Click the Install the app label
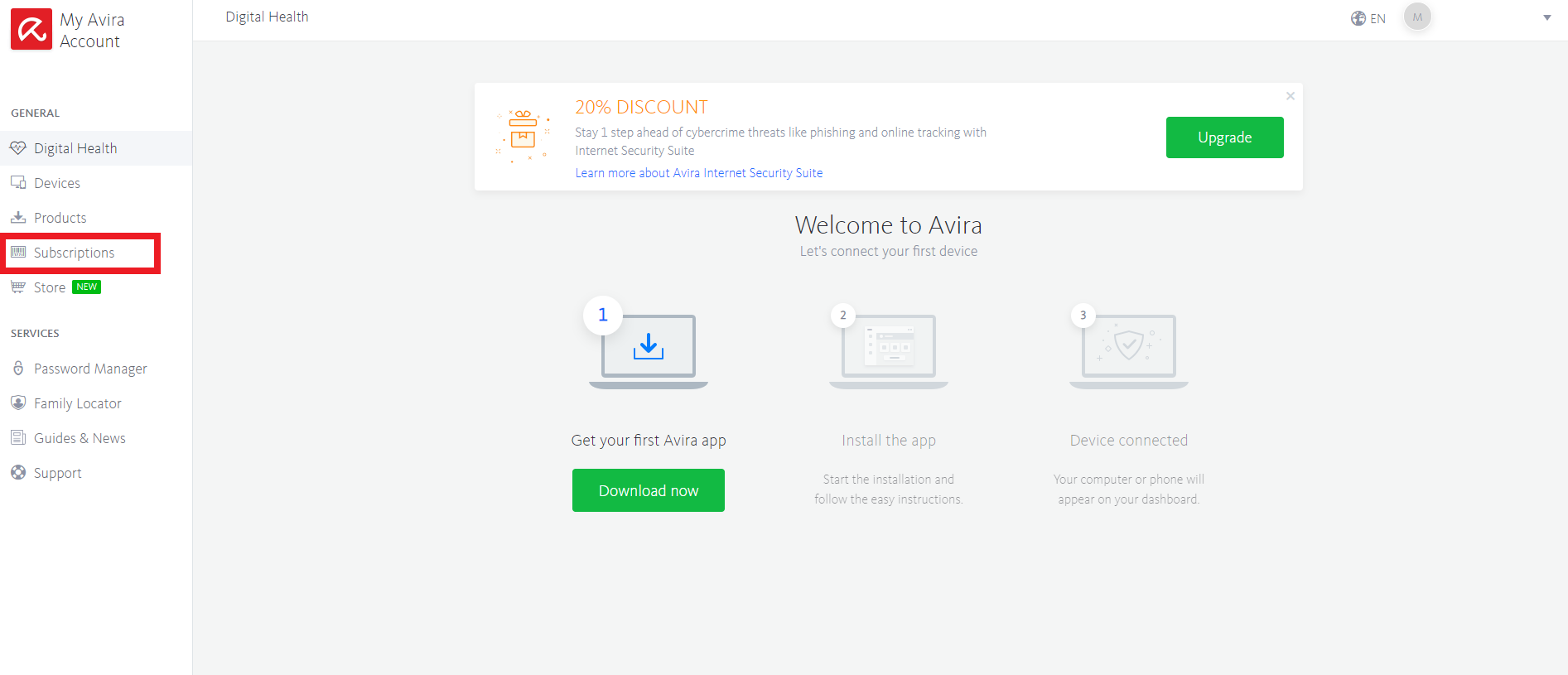 point(889,441)
